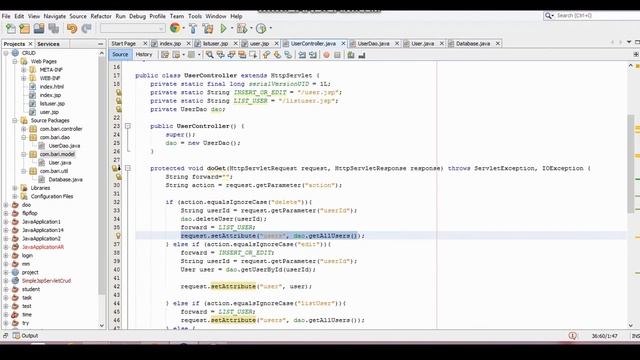Click the Undo toolbar icon

coord(72,28)
